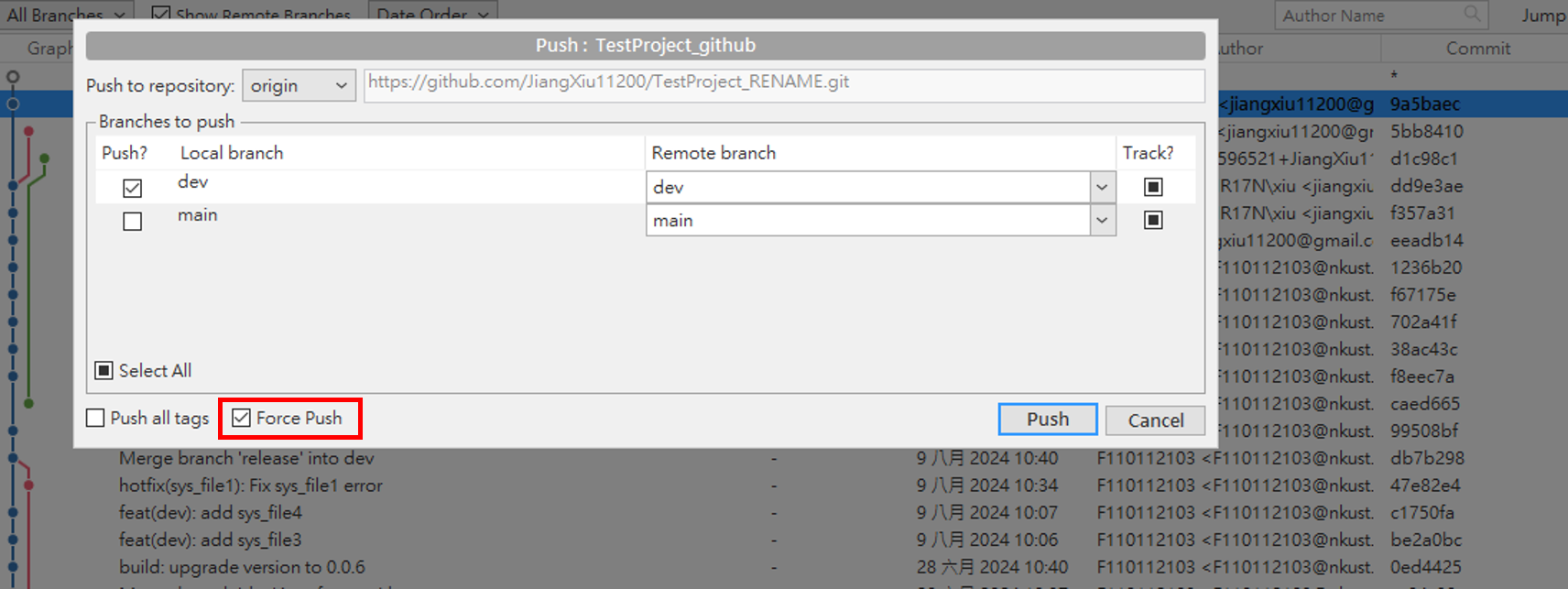The image size is (1568, 589).
Task: Click commit hash 47e82e4
Action: (1425, 485)
